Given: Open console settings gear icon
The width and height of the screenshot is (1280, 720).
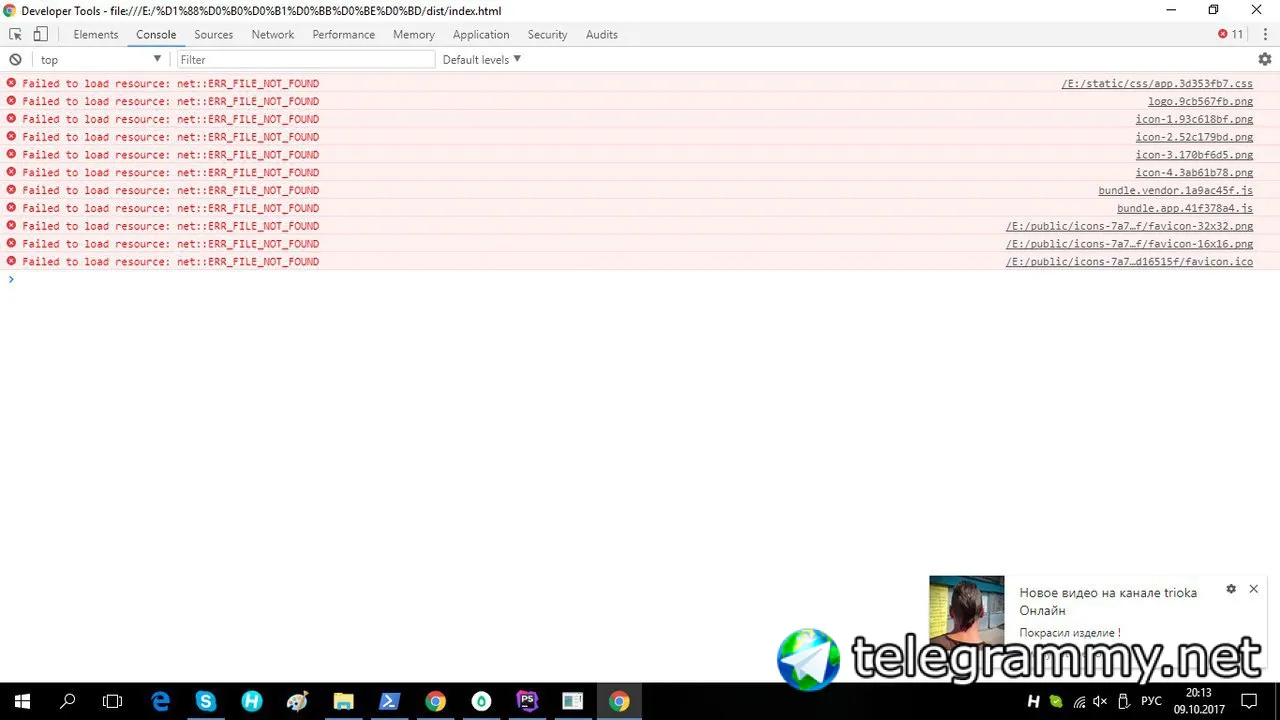Looking at the screenshot, I should pyautogui.click(x=1265, y=60).
